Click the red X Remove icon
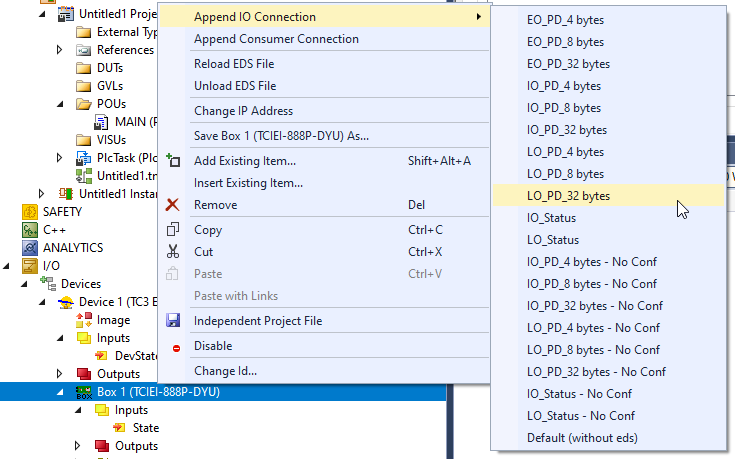Viewport: 735px width, 459px height. tap(172, 205)
